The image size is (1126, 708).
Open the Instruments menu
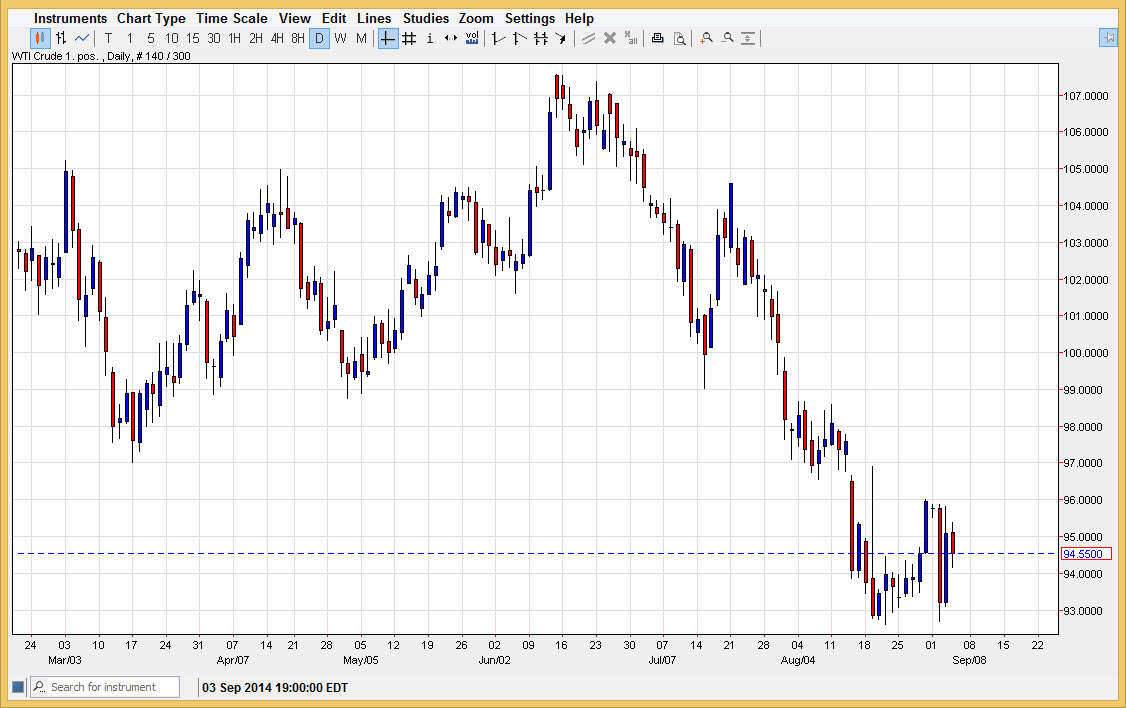(70, 18)
